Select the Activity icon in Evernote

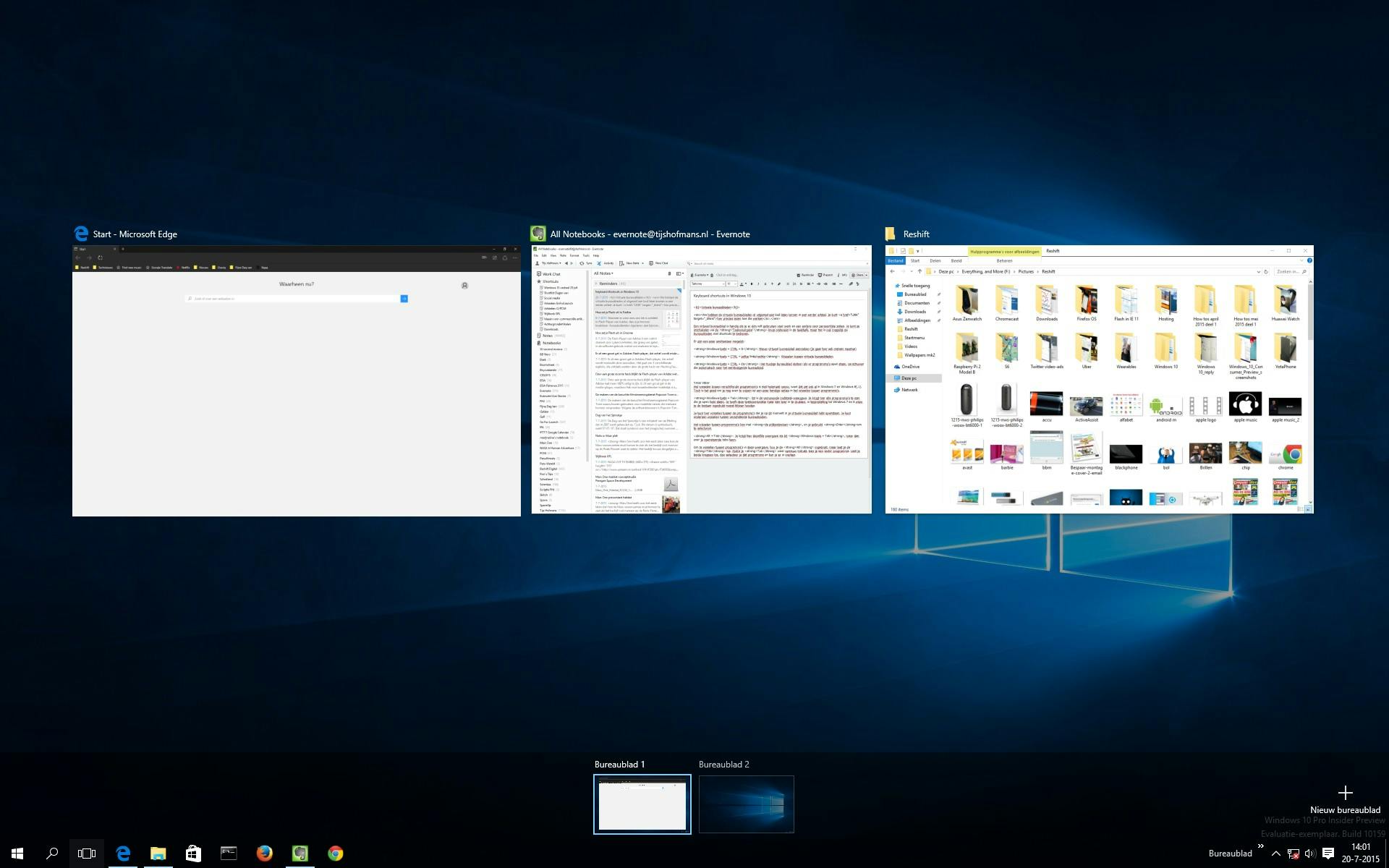pos(600,263)
